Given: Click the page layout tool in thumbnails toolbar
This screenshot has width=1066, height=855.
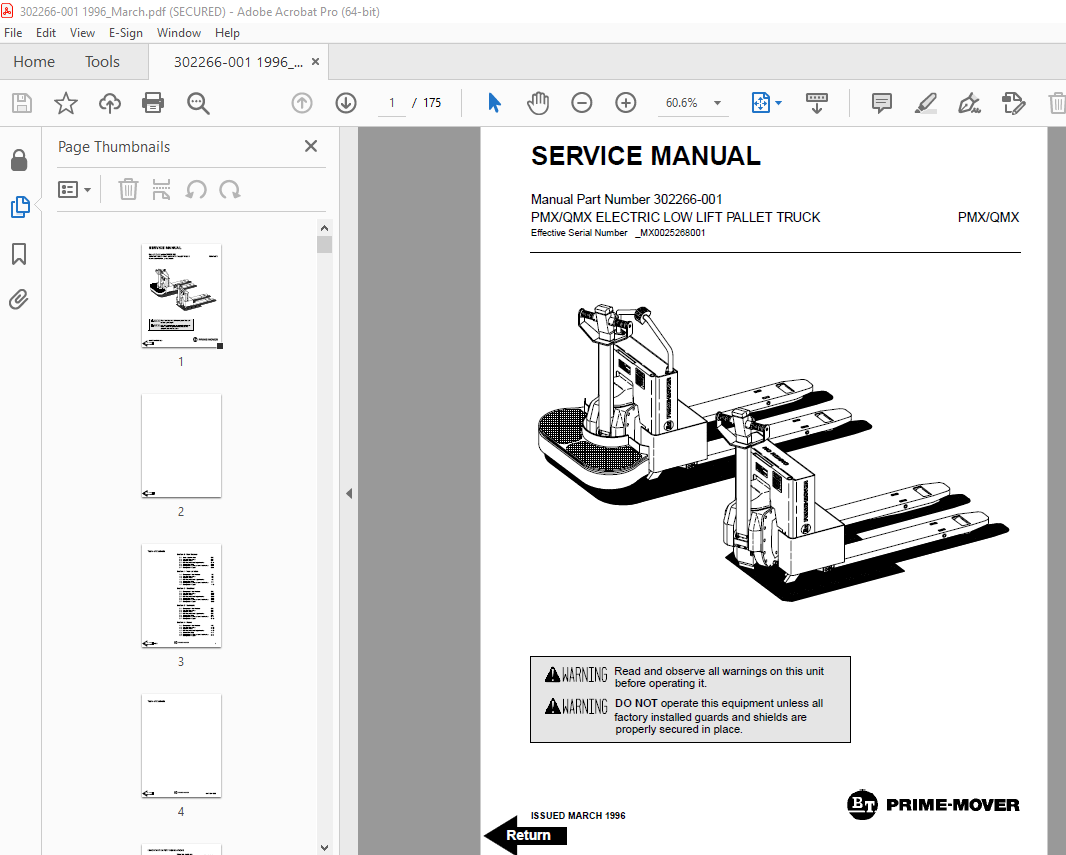Looking at the screenshot, I should tap(161, 190).
